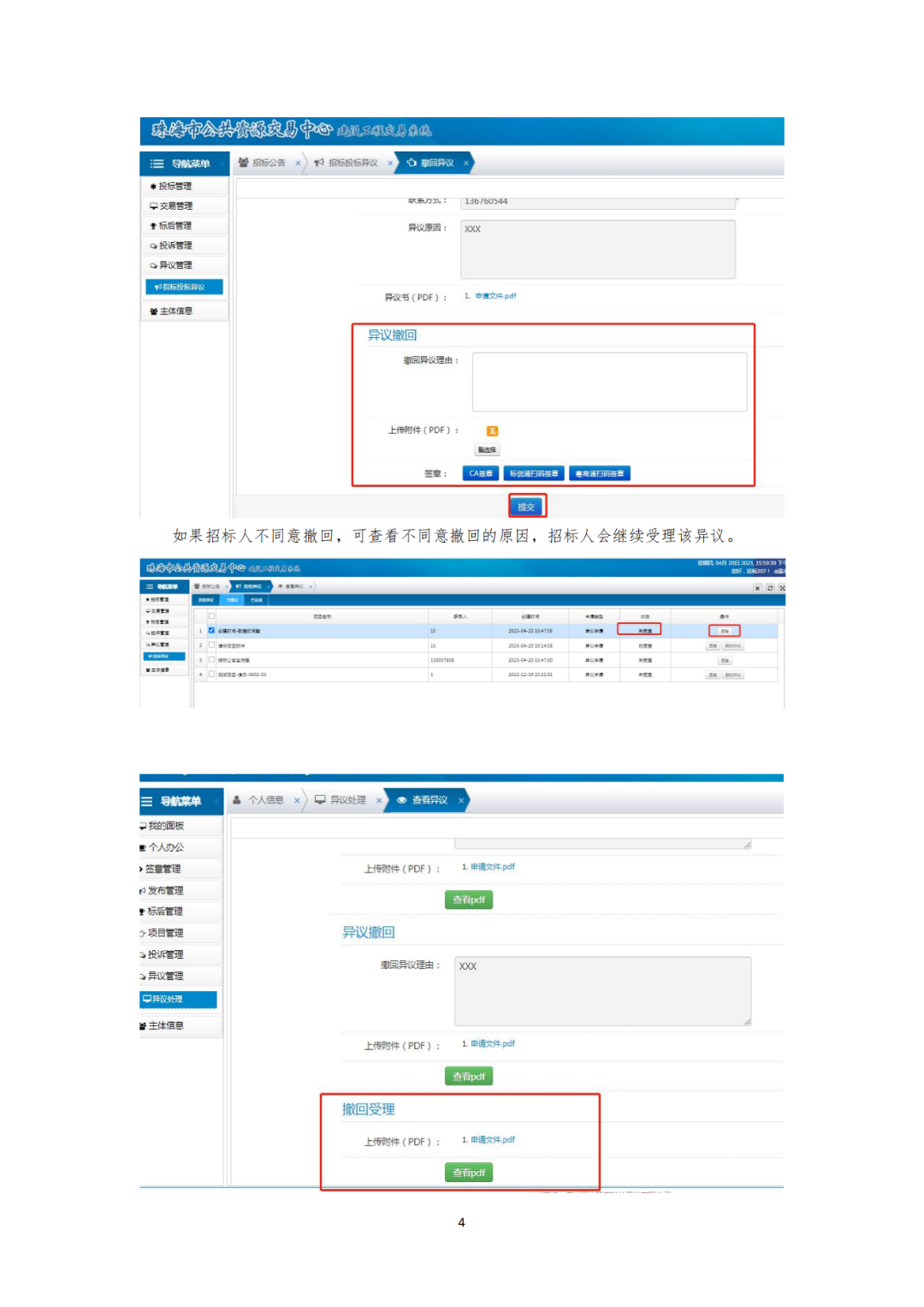Click the 撤回异议 button in row 2 of the list
The width and height of the screenshot is (924, 1307).
(734, 645)
